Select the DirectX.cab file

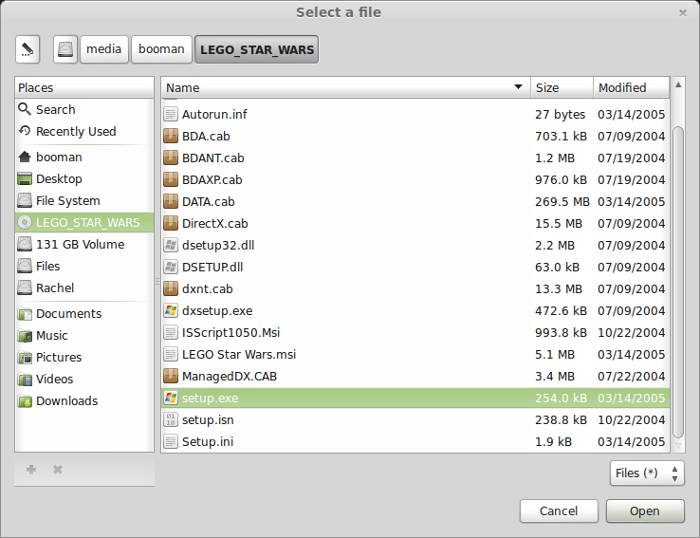point(415,223)
